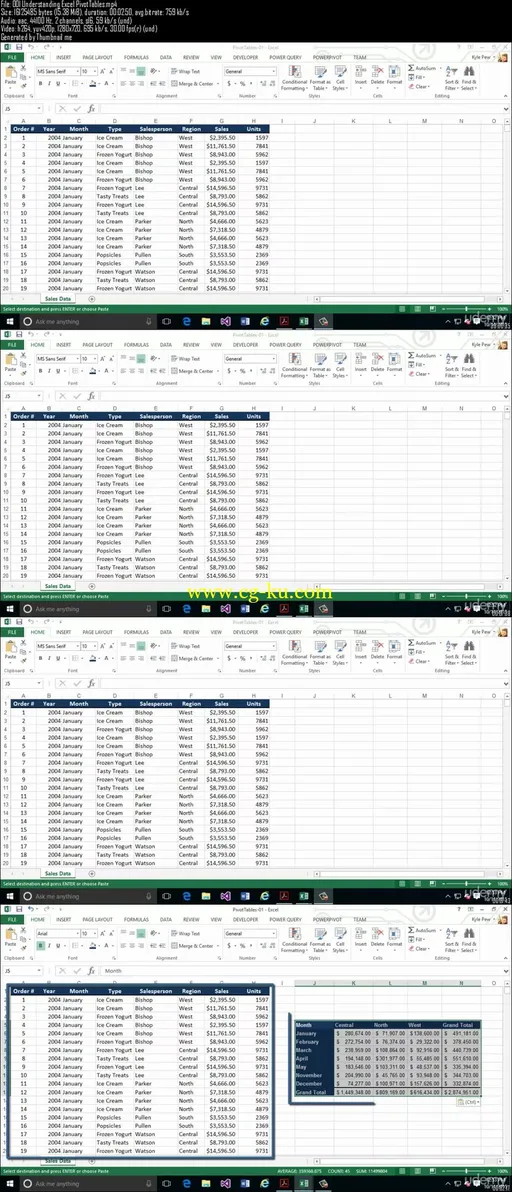Click the Undo icon in the top frame's quick access toolbar

(31, 47)
